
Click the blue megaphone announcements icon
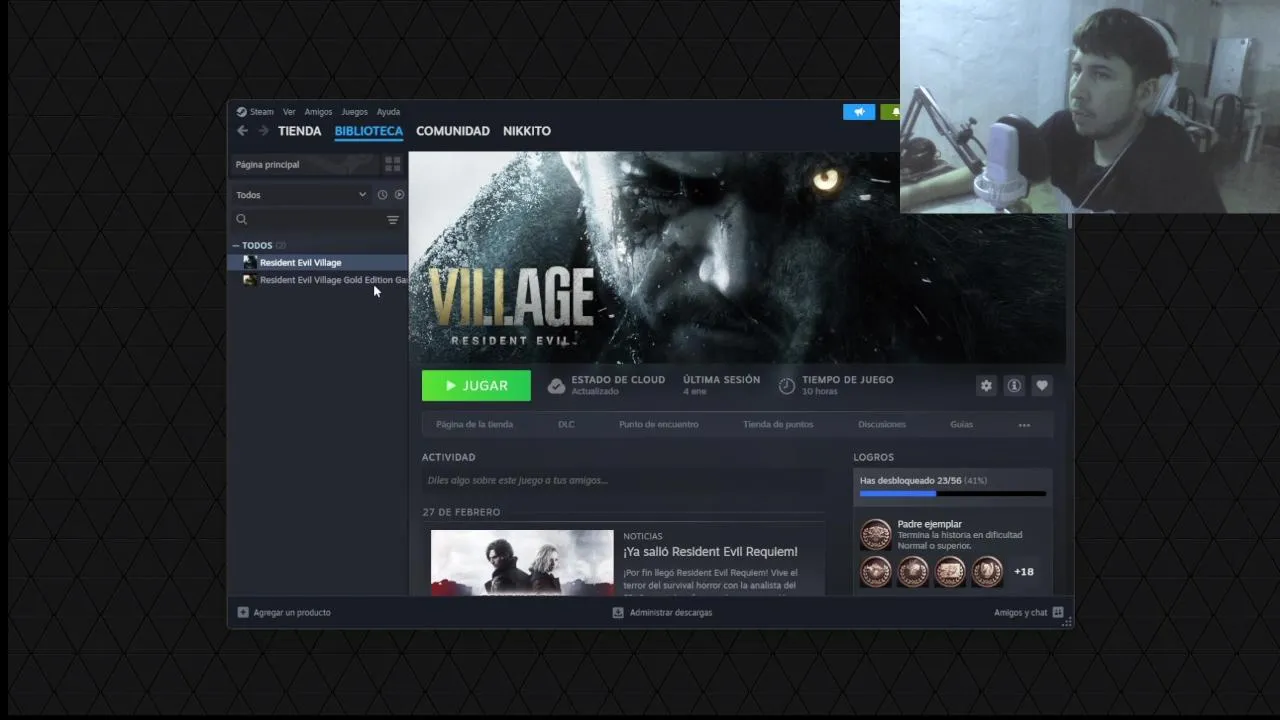pyautogui.click(x=859, y=112)
